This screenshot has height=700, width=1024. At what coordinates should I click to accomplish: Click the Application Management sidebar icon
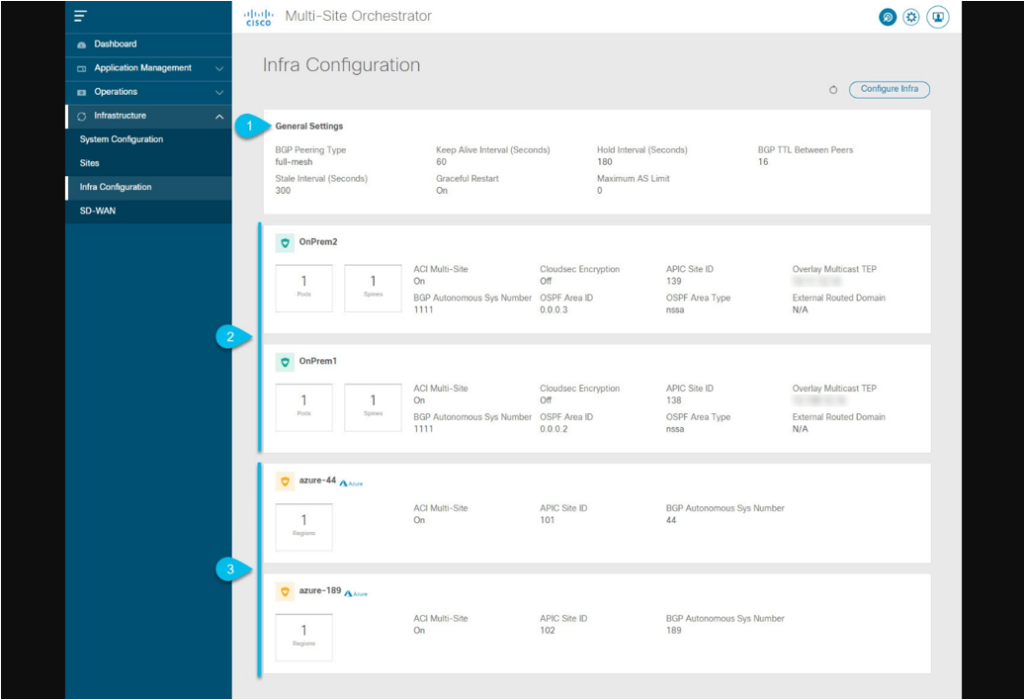[x=82, y=69]
